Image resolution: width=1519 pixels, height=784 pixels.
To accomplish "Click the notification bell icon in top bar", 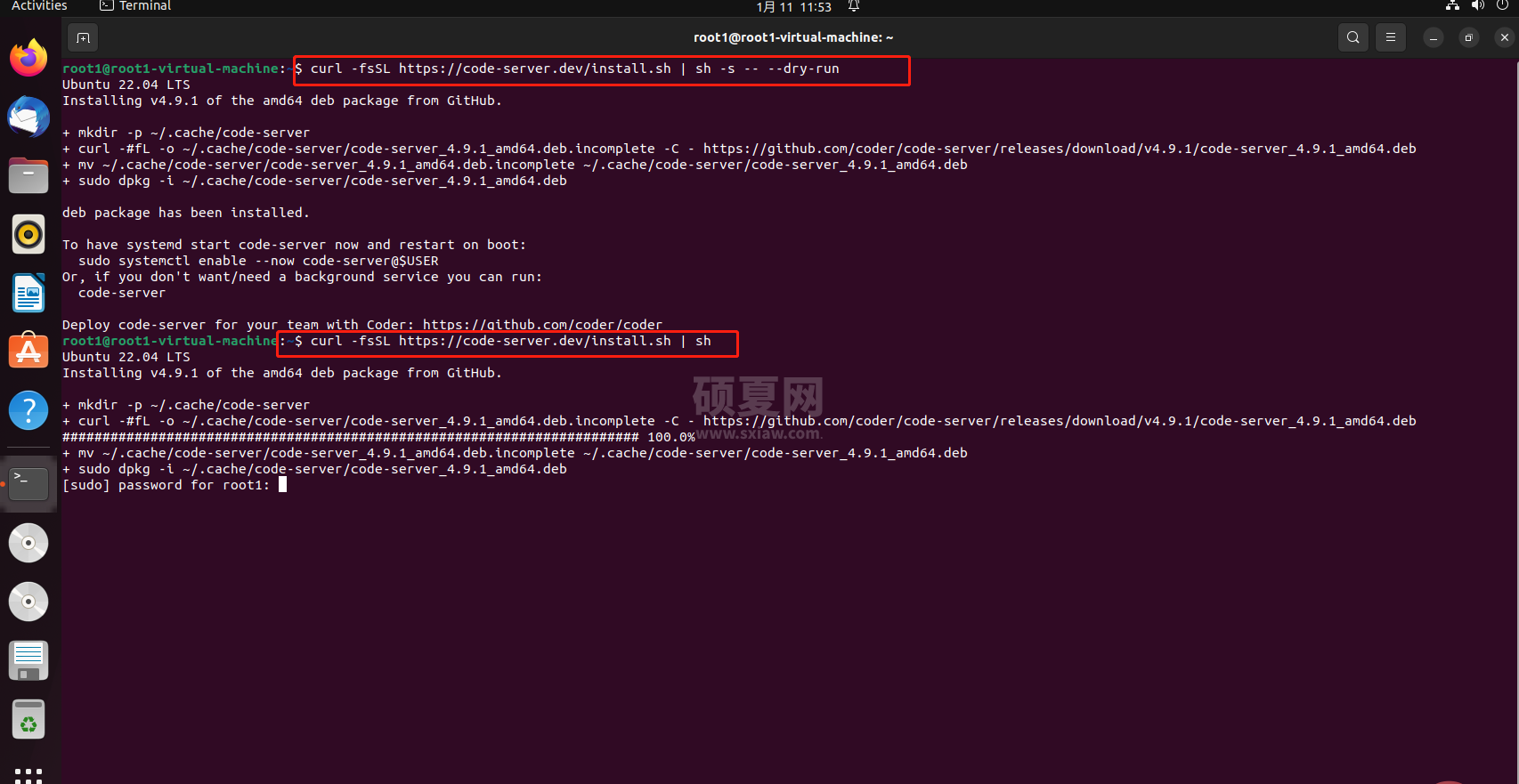I will point(854,6).
